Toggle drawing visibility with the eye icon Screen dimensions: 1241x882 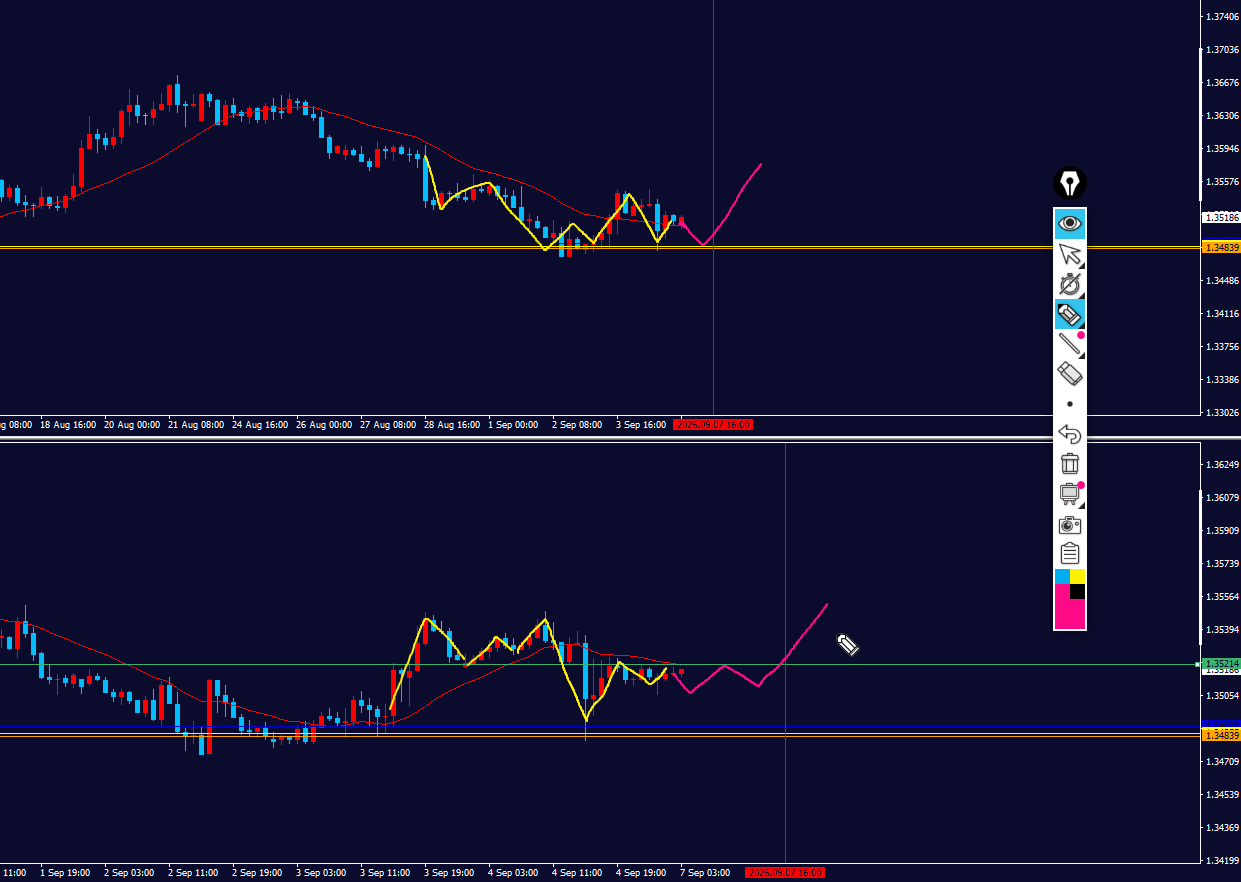[1070, 224]
